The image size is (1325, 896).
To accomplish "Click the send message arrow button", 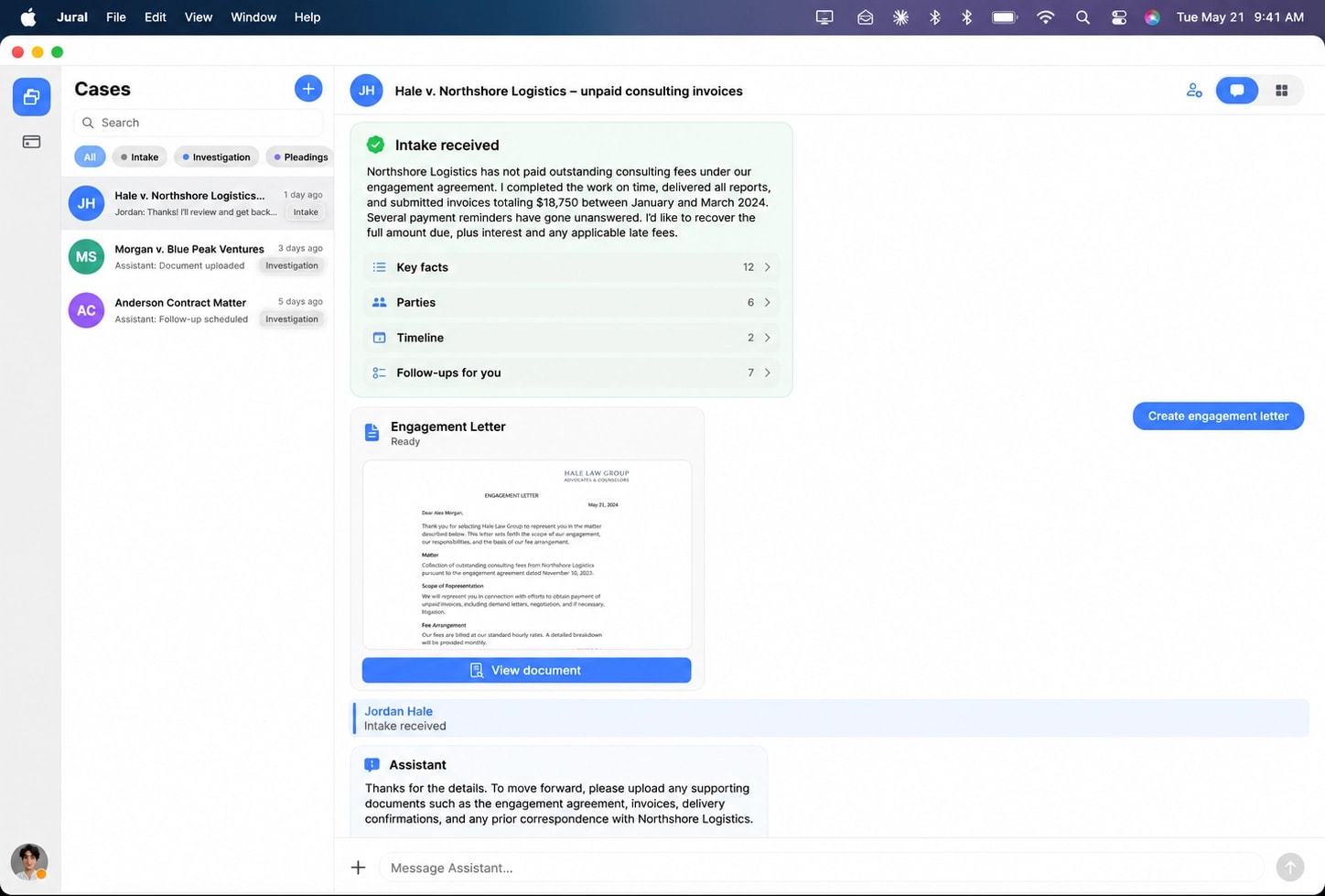I will (1290, 867).
